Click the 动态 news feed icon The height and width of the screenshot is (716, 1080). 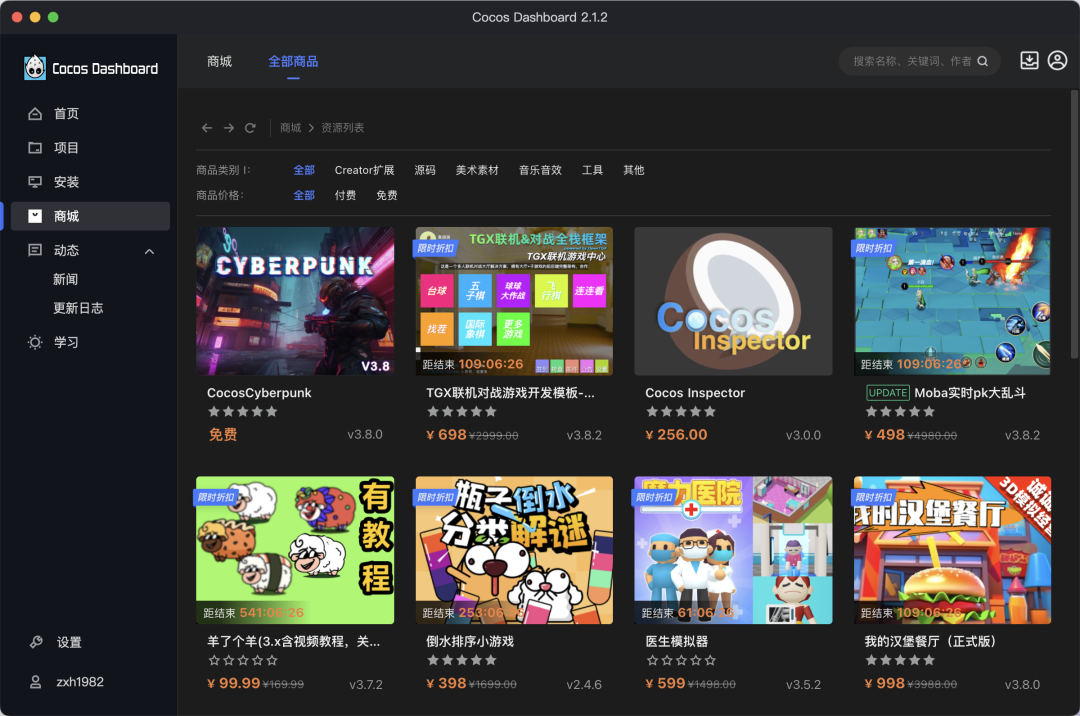click(x=35, y=250)
